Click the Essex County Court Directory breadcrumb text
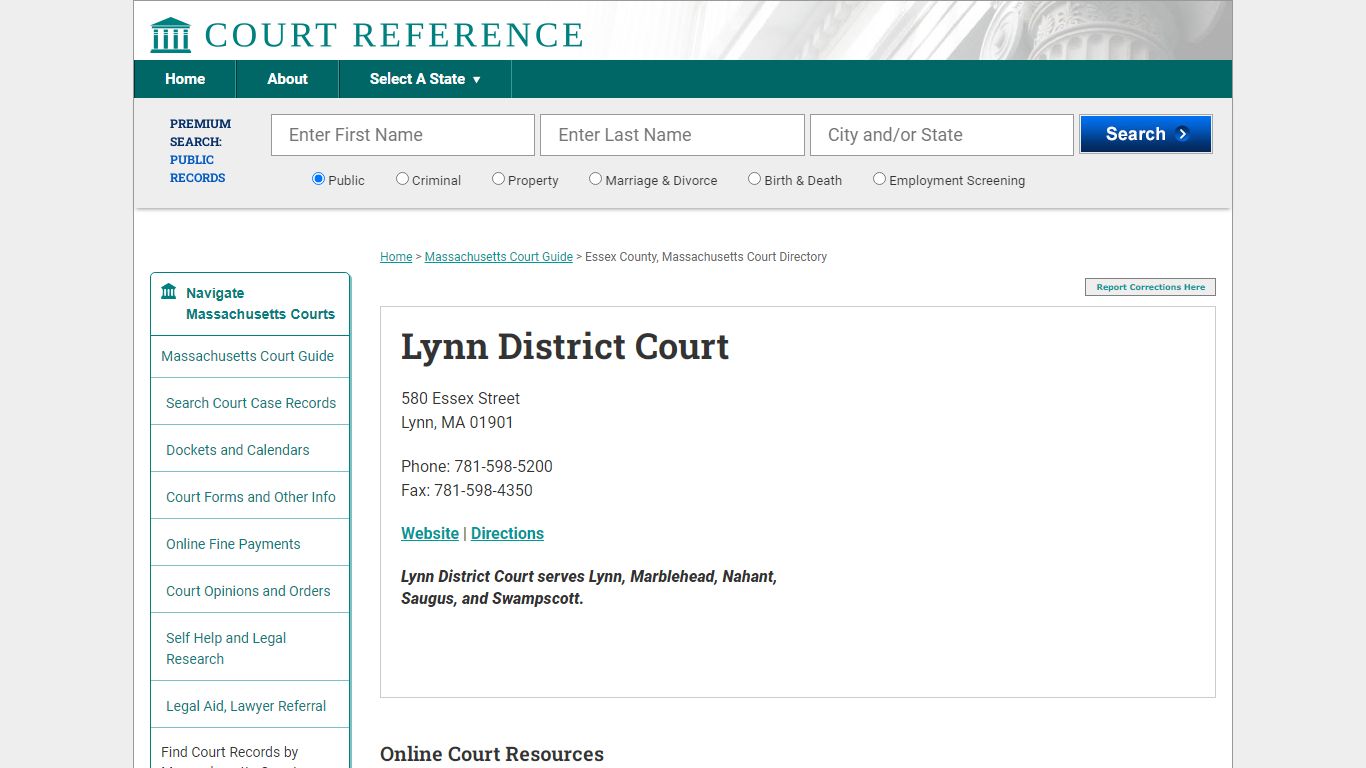The image size is (1366, 768). 706,257
